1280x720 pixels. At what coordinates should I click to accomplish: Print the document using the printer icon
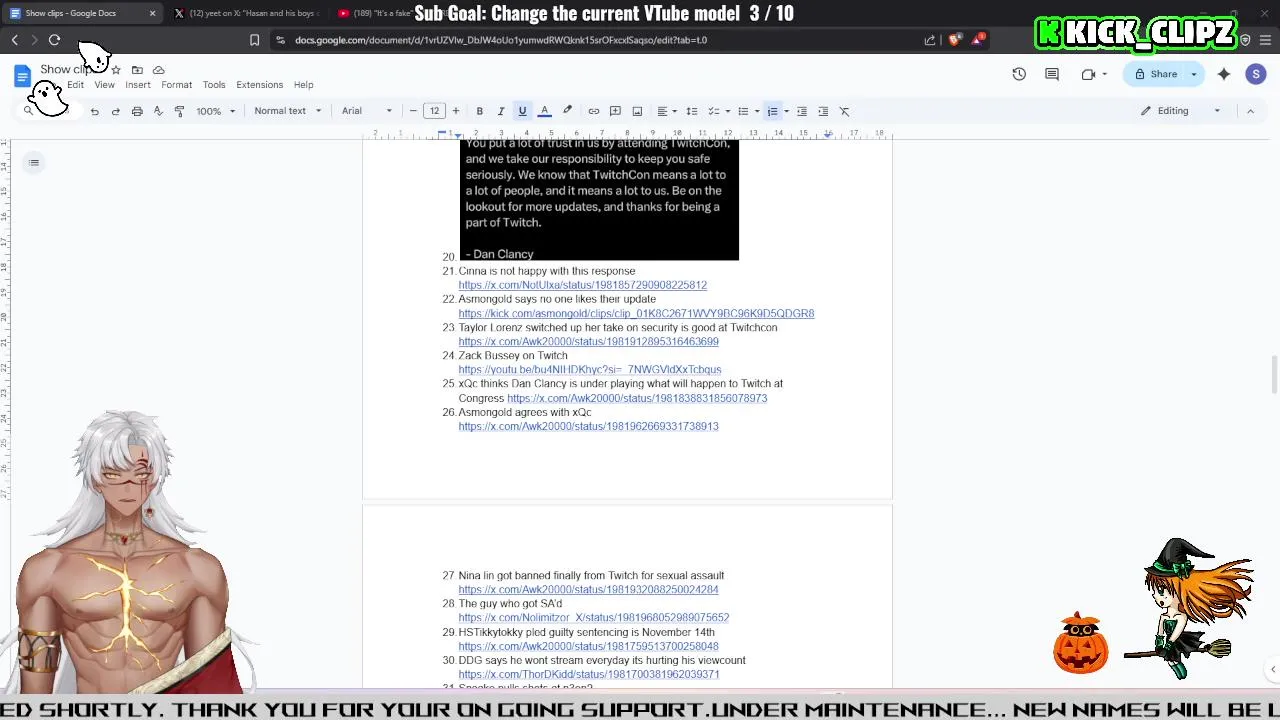tap(137, 111)
